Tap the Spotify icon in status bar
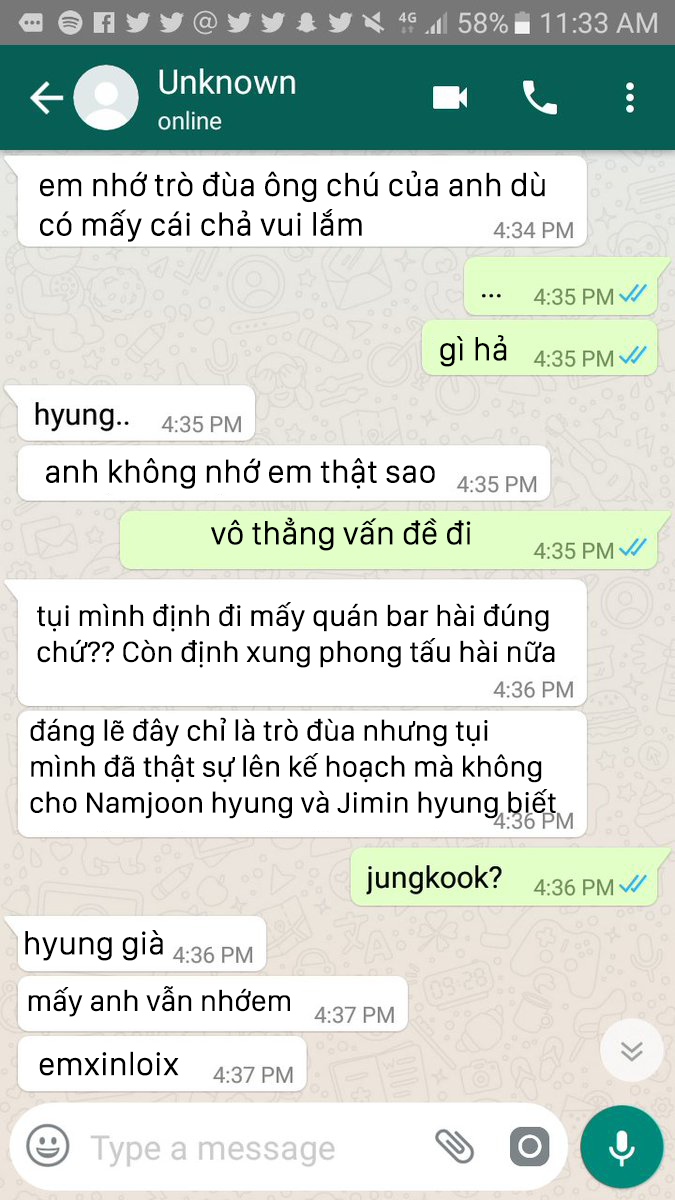Viewport: 675px width, 1200px height. tap(70, 22)
